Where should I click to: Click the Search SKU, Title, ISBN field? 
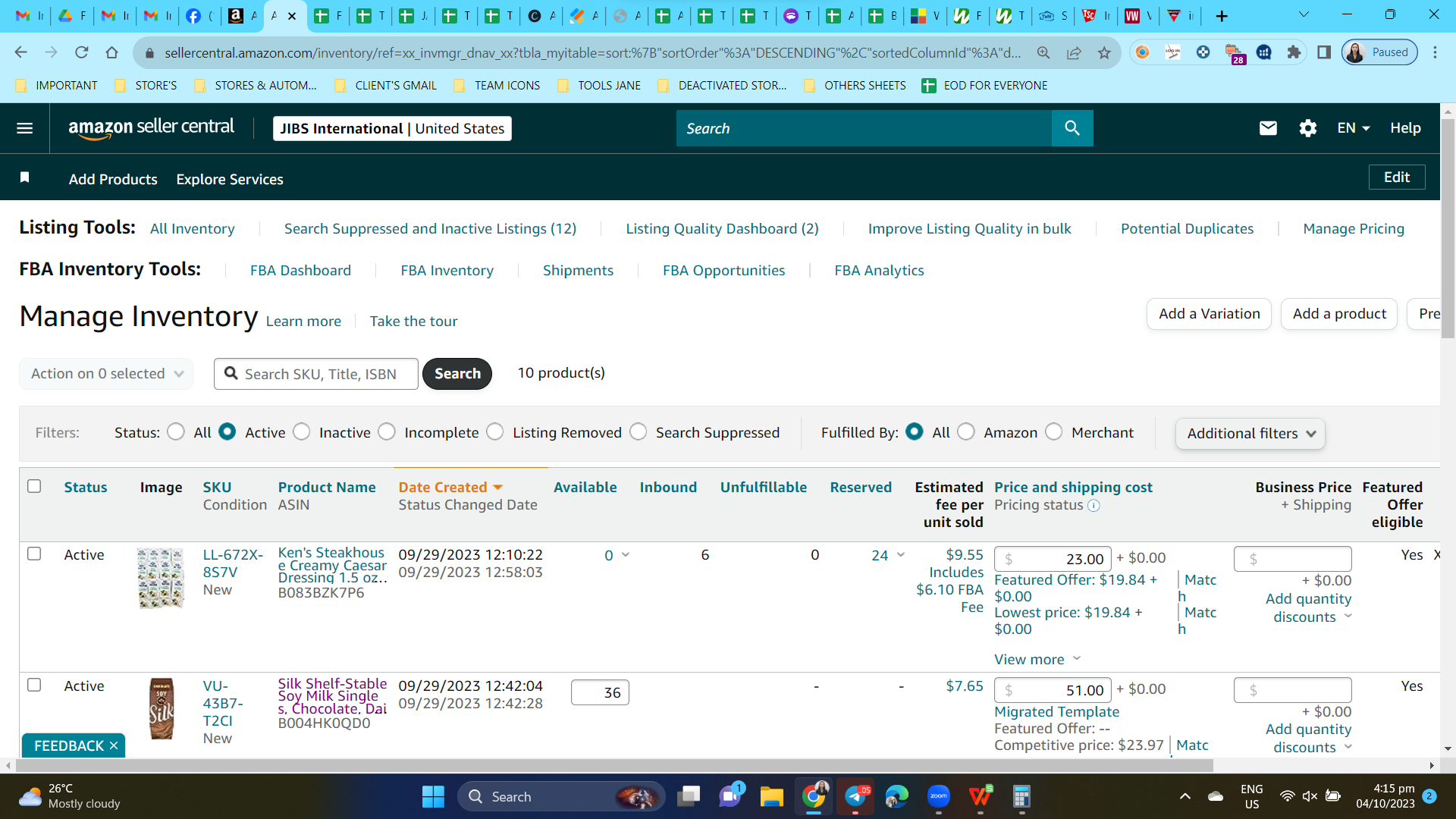(316, 374)
